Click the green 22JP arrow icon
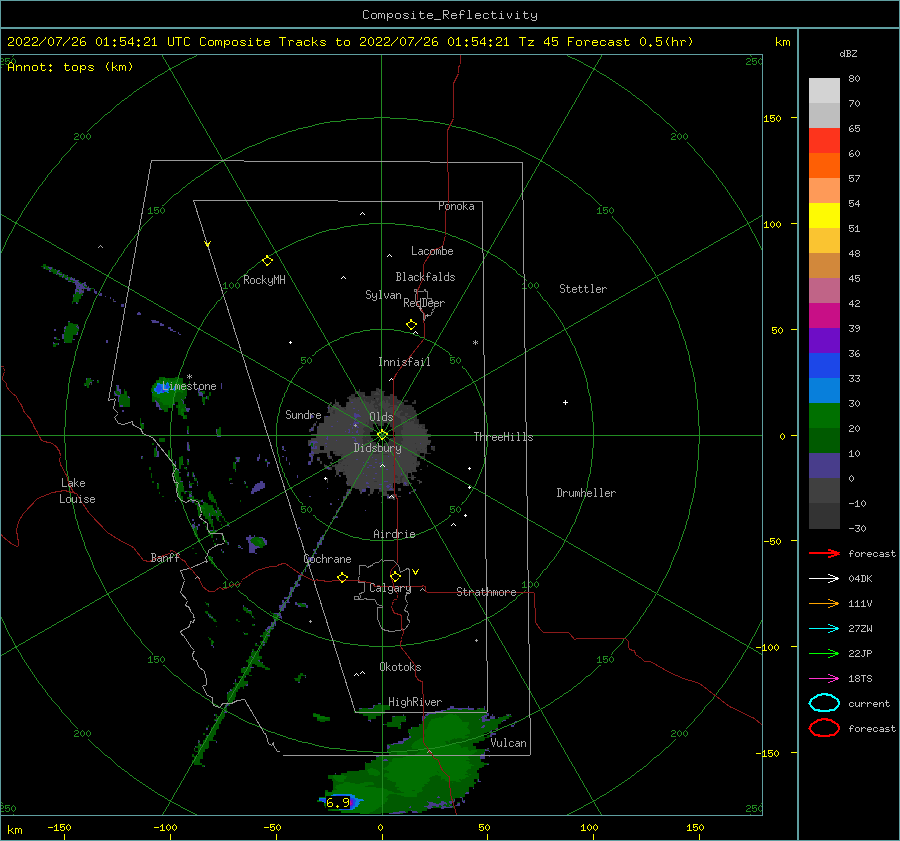 pos(824,653)
